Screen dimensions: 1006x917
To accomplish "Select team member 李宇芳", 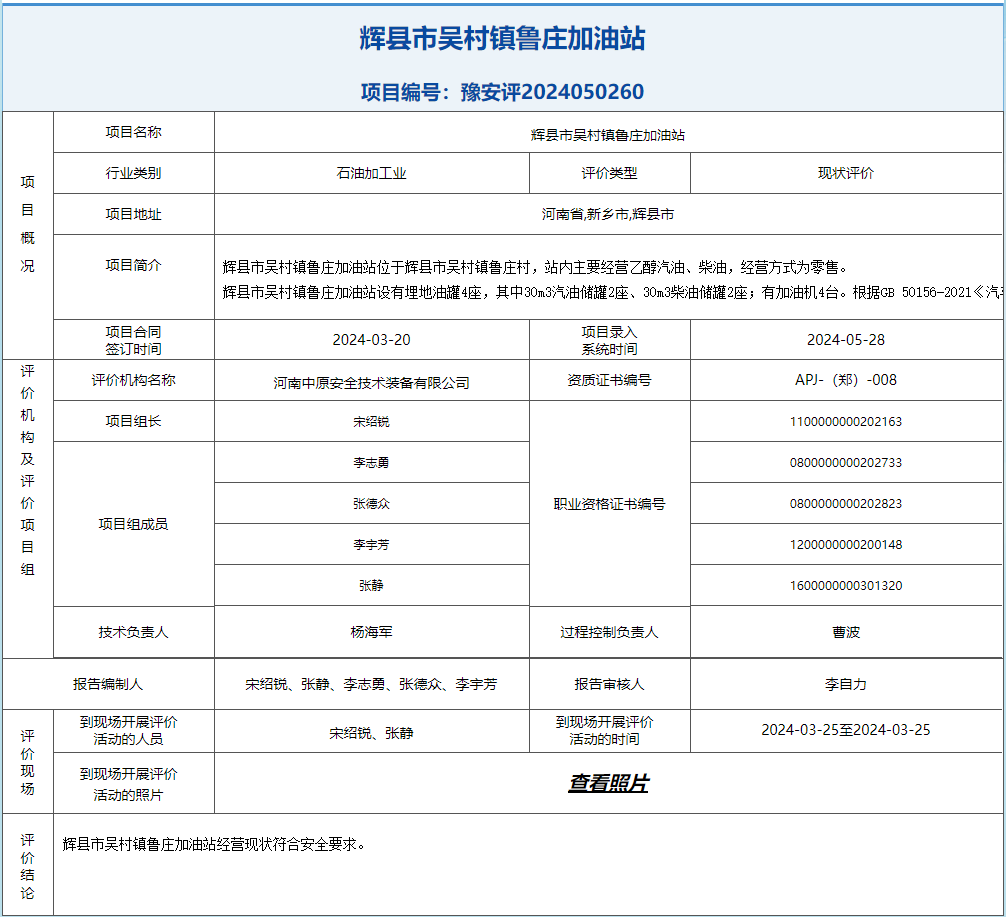I will click(x=371, y=545).
